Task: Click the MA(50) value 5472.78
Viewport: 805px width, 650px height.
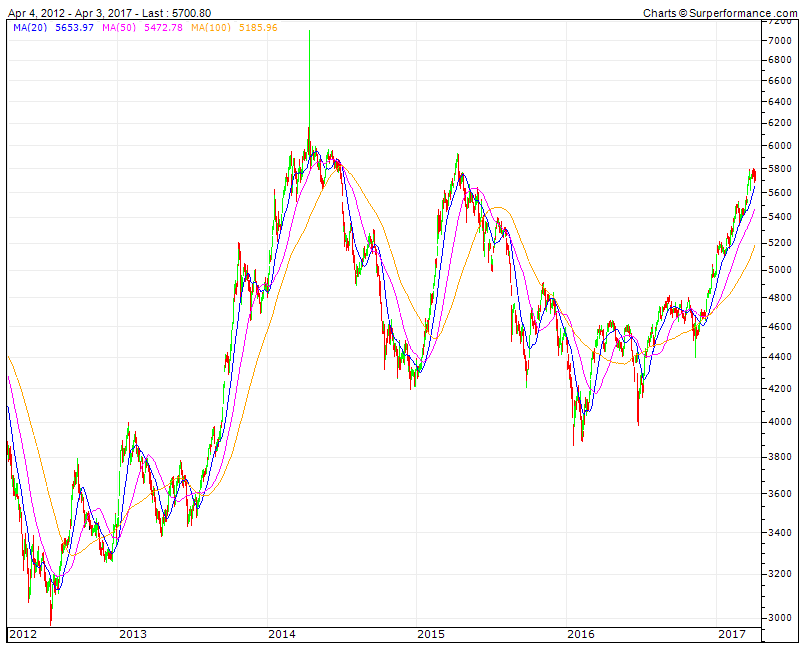Action: click(x=163, y=28)
